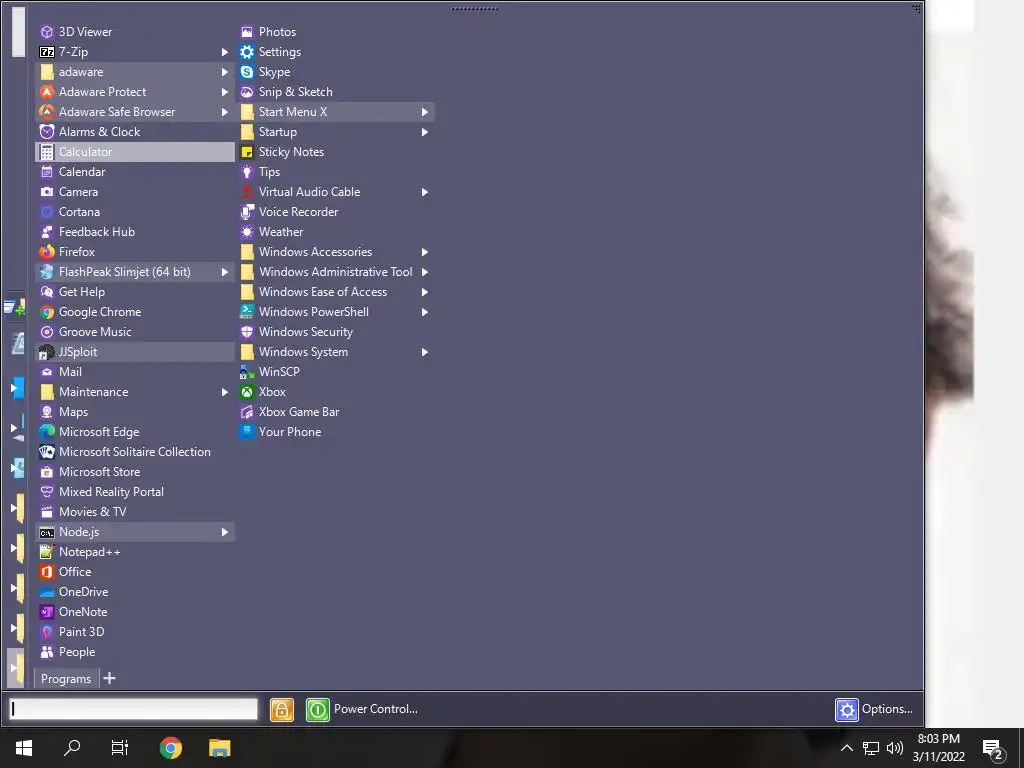Expand Start Menu X folder arrow

click(424, 112)
